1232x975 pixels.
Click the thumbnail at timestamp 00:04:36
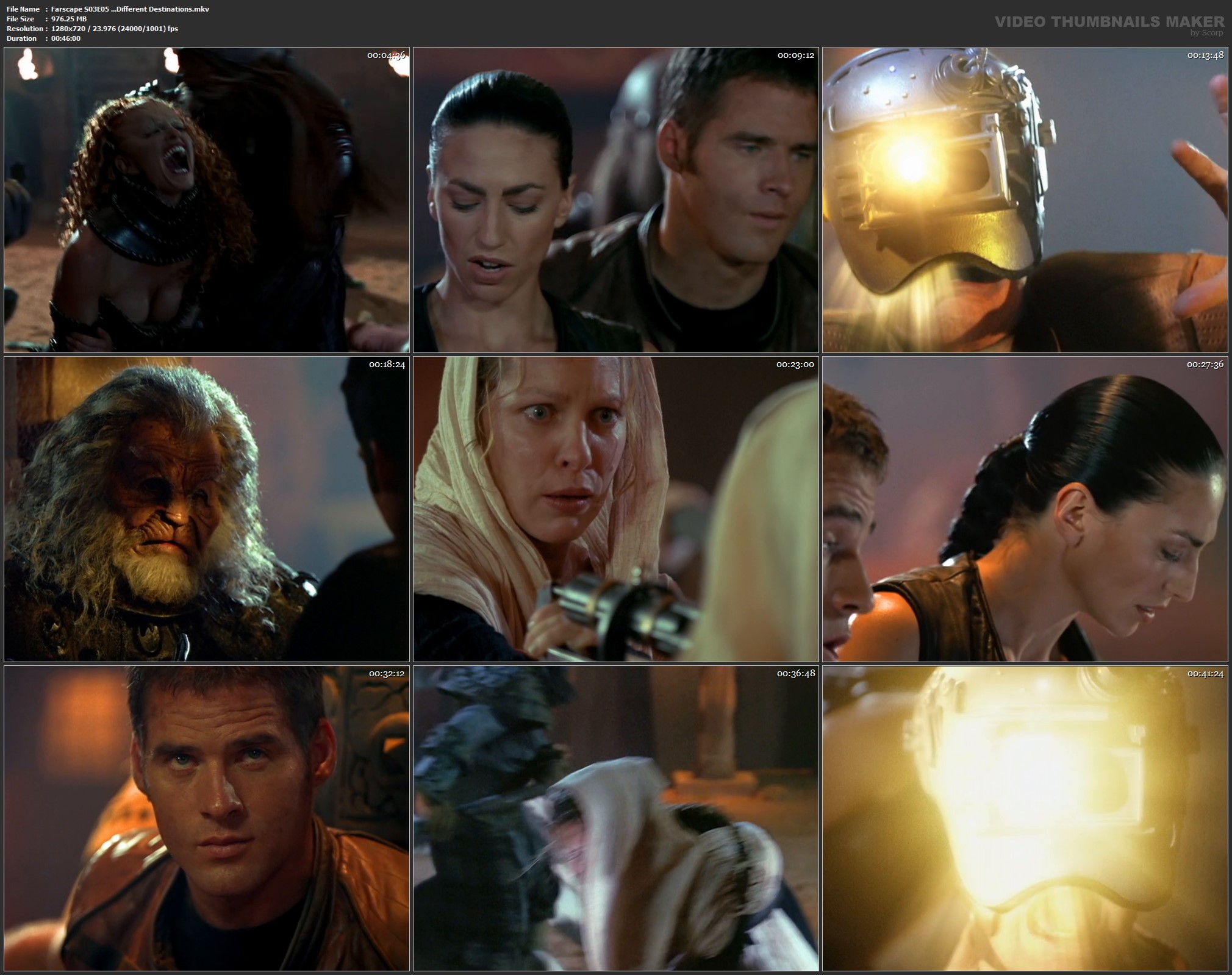[x=206, y=200]
